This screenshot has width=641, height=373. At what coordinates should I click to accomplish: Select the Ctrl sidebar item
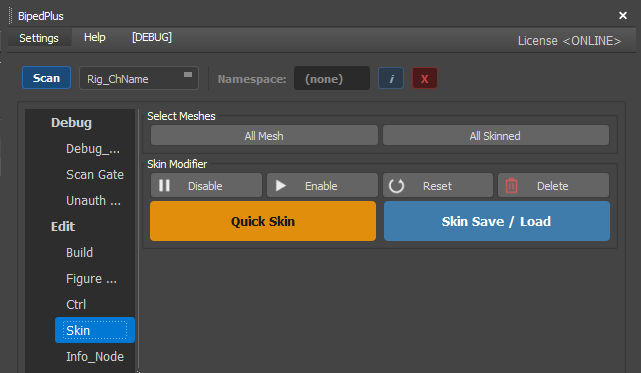(x=76, y=304)
